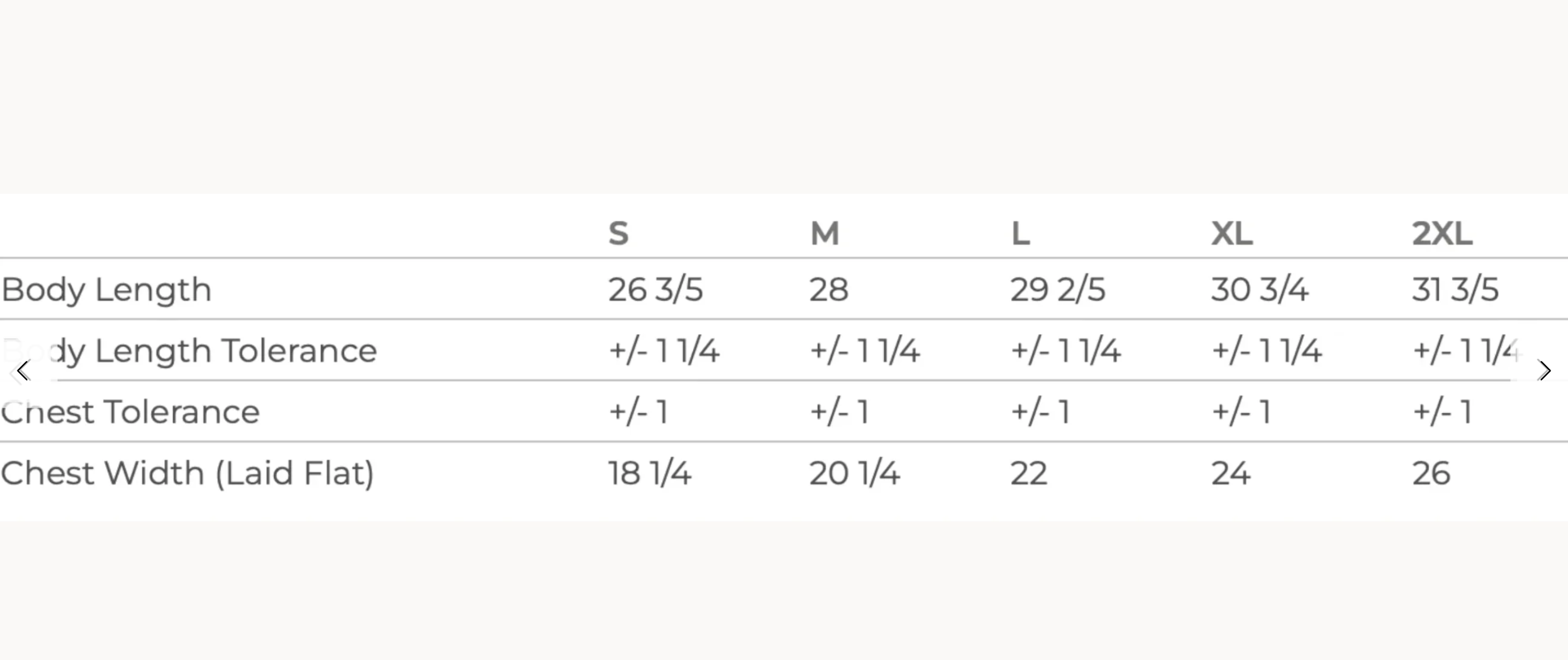
Task: Select the Chest Tolerance row label
Action: pyautogui.click(x=130, y=412)
